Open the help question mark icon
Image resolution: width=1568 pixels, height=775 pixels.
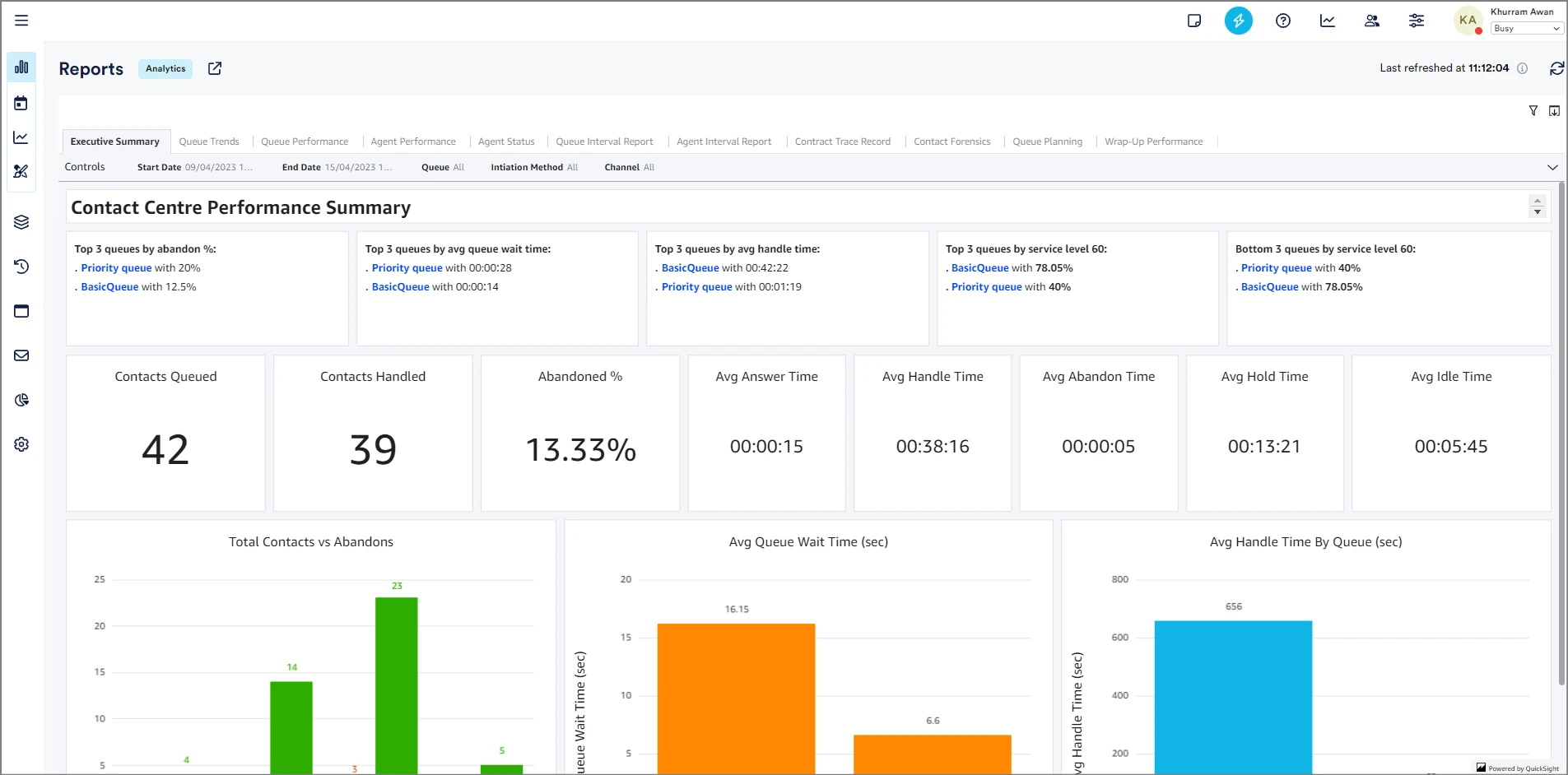[x=1282, y=21]
